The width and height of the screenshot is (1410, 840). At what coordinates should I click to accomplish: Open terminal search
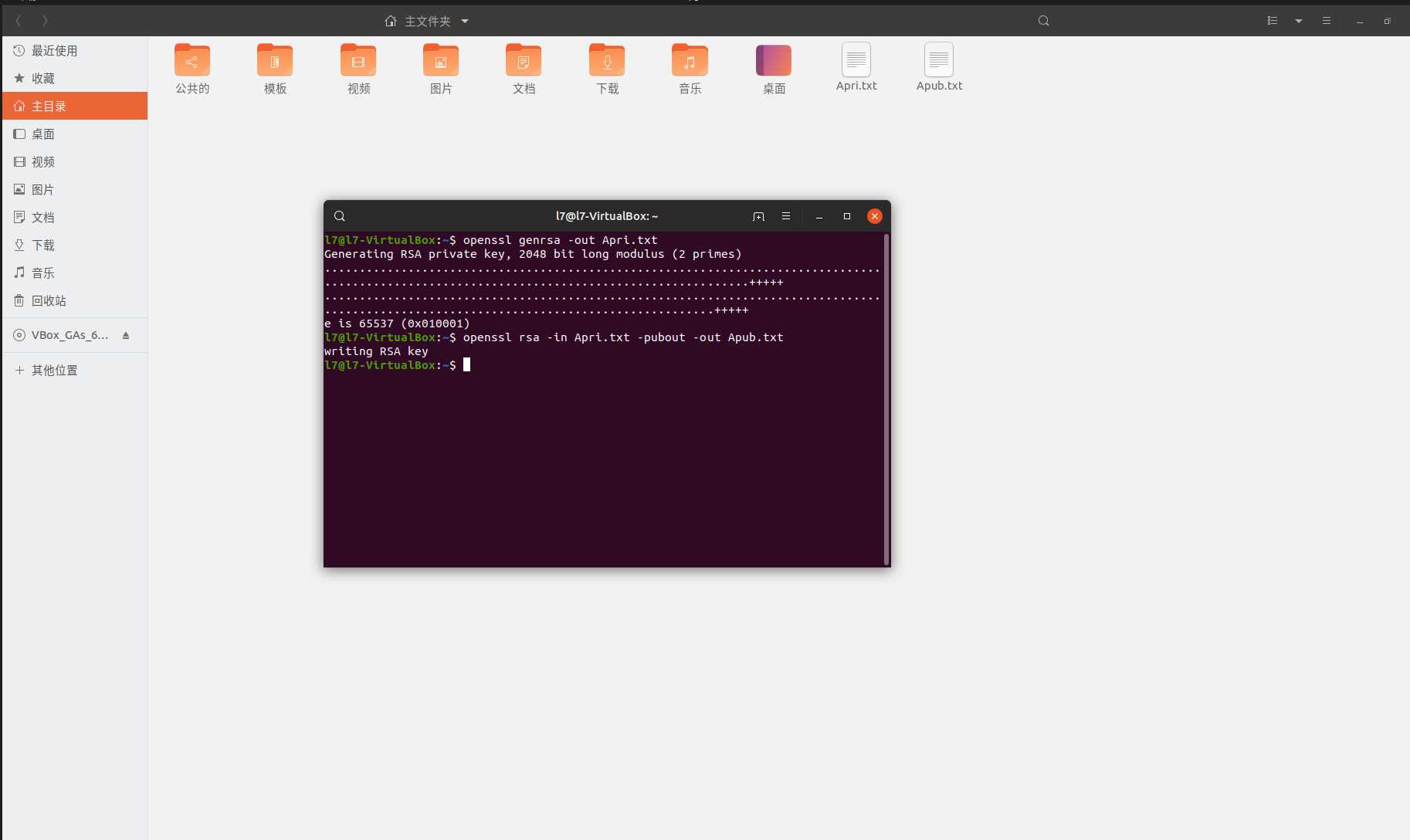click(x=340, y=216)
